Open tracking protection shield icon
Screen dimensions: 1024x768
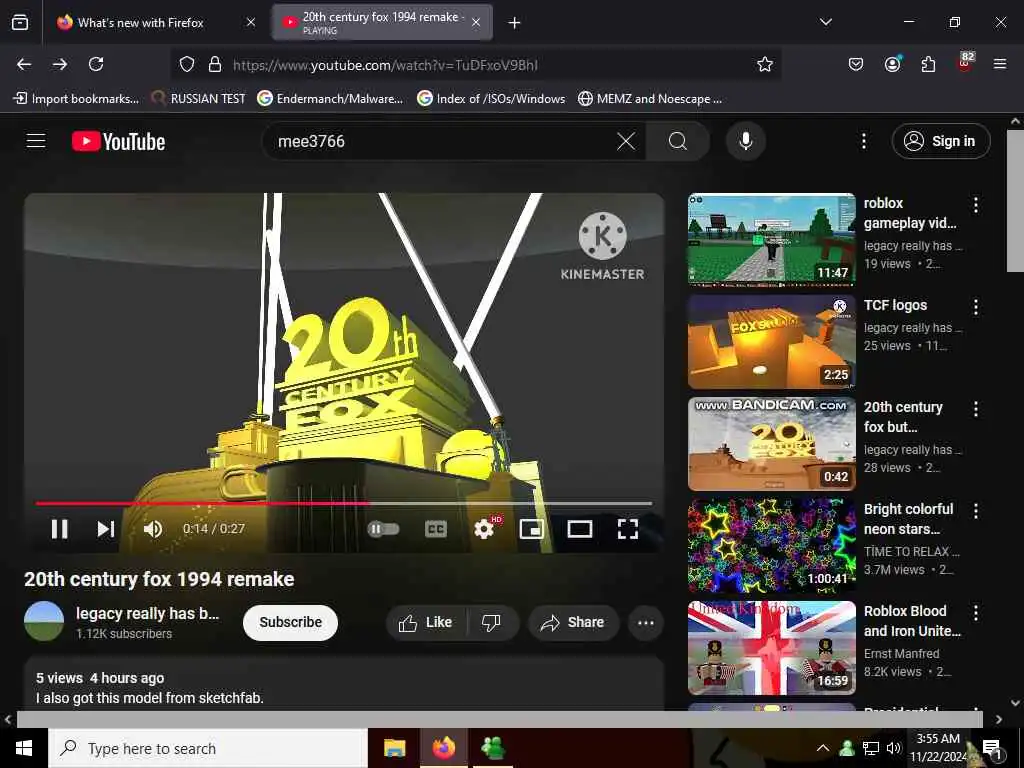pos(187,65)
